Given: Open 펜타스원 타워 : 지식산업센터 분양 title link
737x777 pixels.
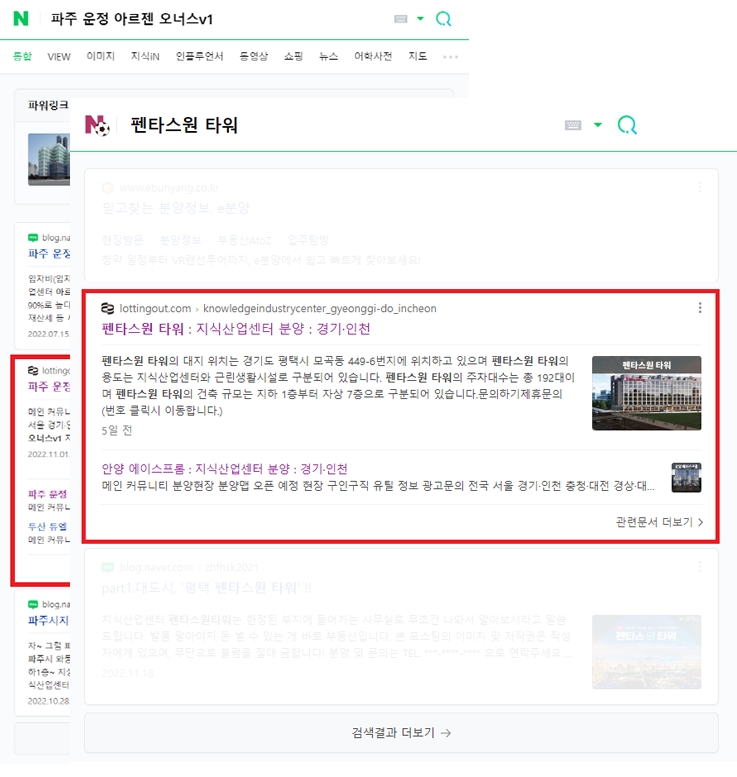Looking at the screenshot, I should pyautogui.click(x=236, y=329).
